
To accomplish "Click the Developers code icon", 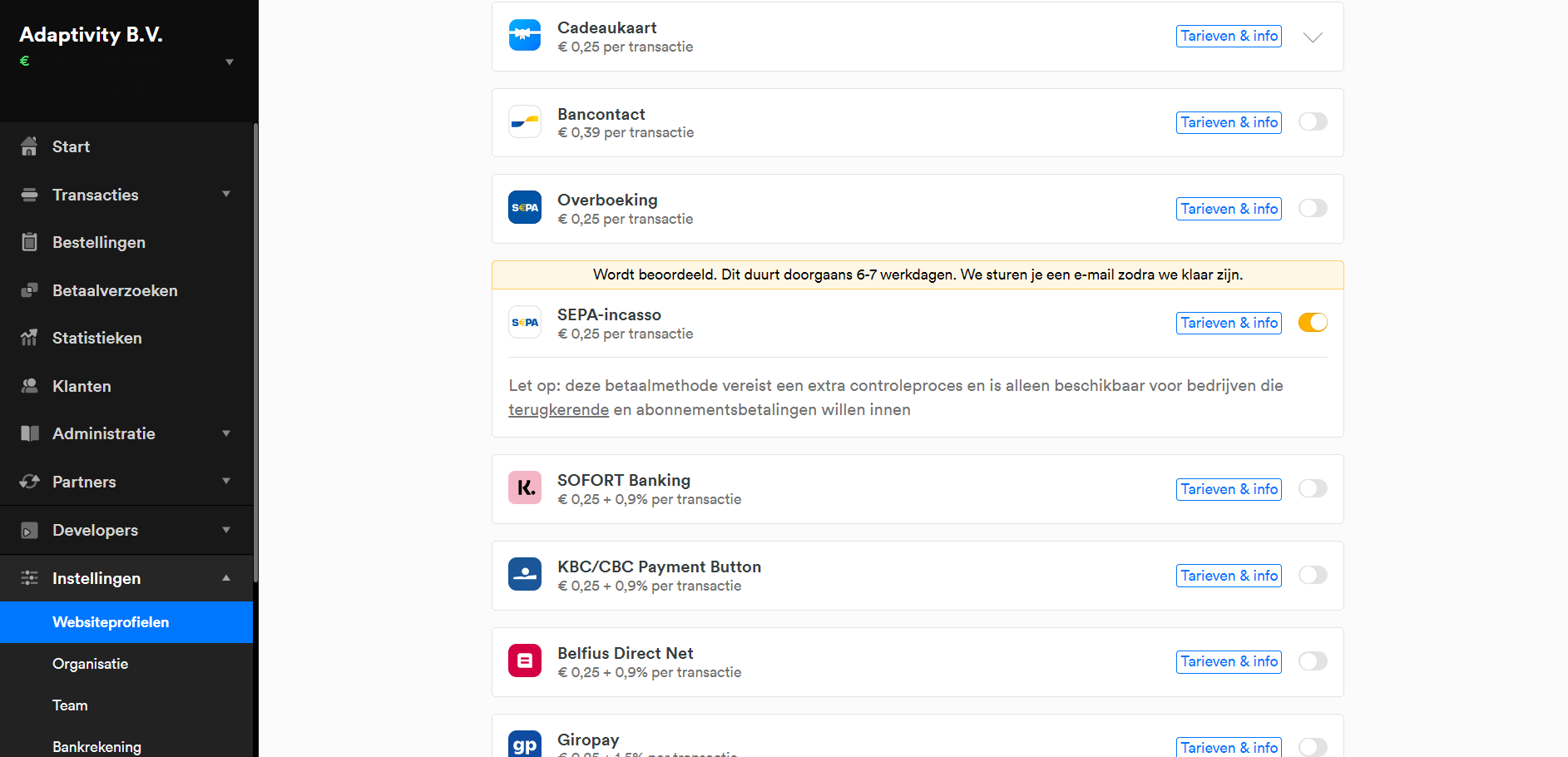I will tap(29, 530).
